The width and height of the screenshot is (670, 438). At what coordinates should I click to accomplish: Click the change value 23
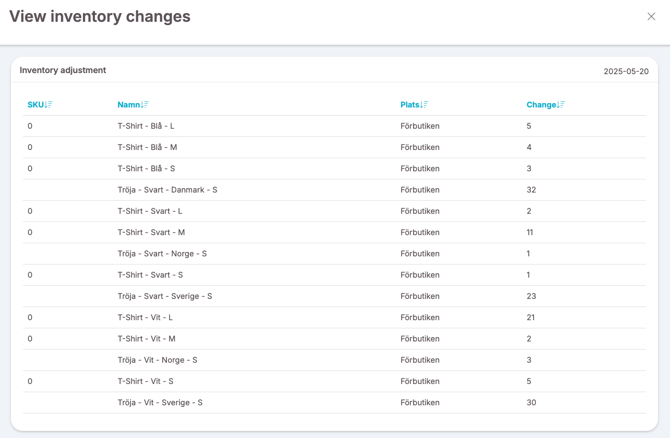[x=531, y=296]
